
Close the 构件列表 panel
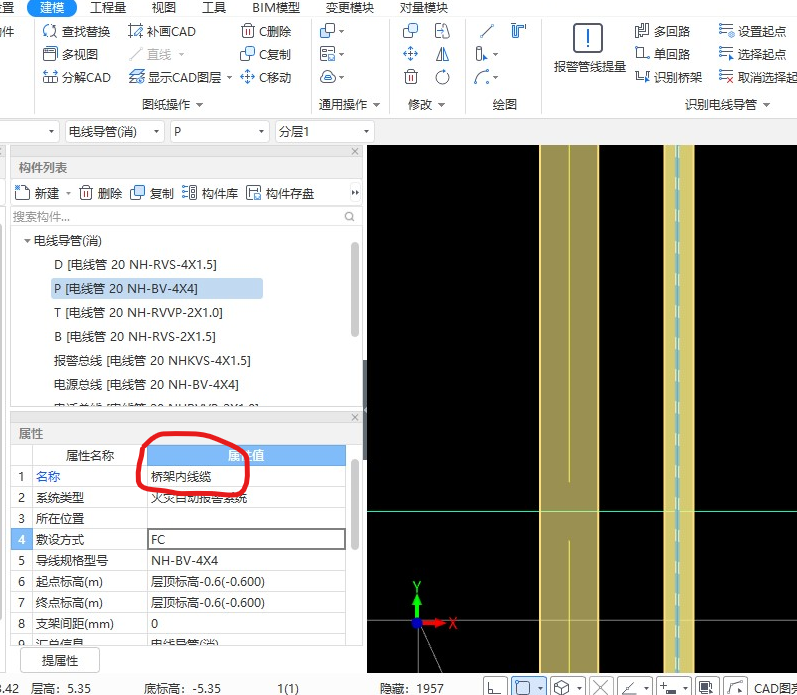click(x=355, y=152)
